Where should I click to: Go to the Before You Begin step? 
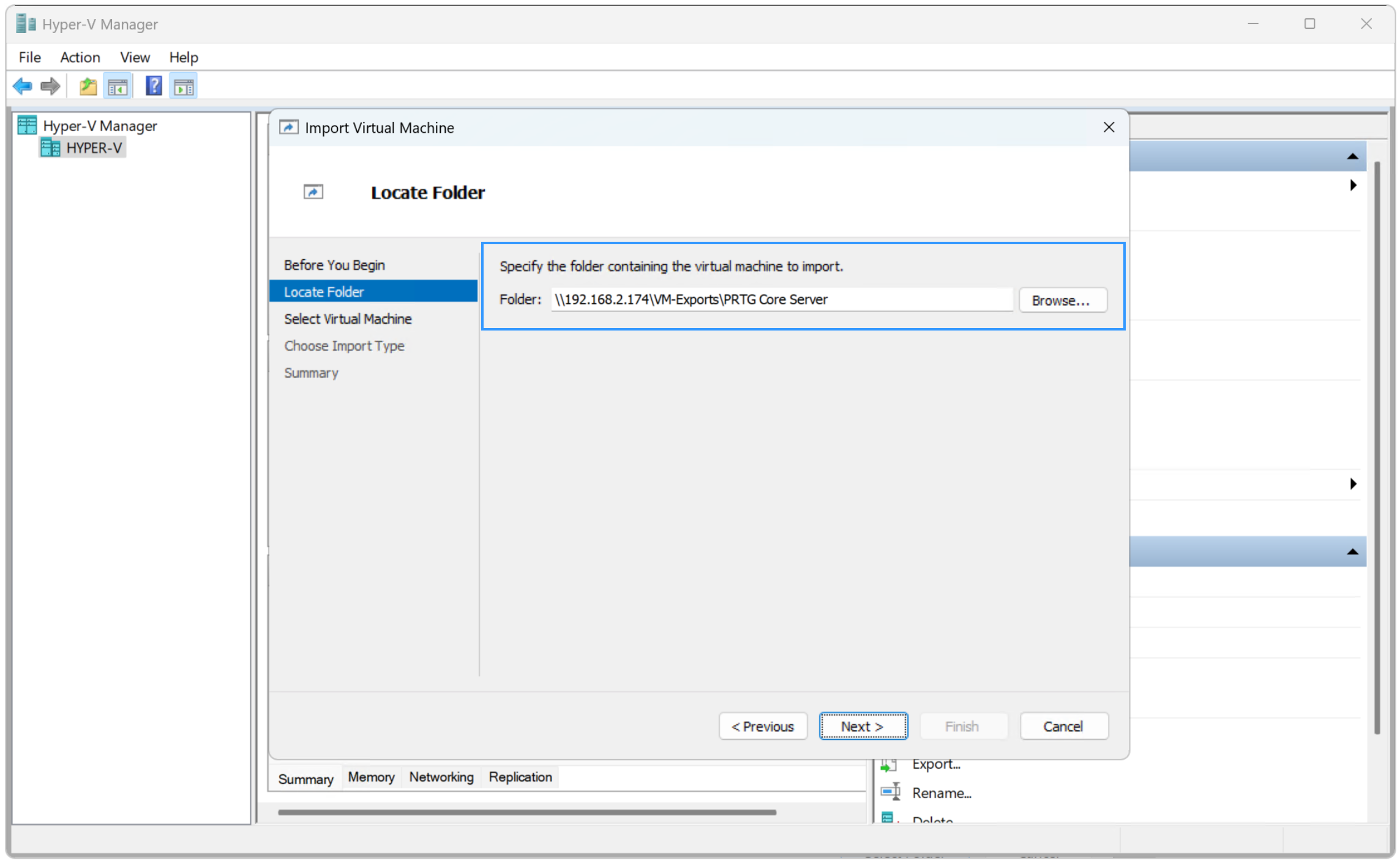tap(334, 265)
